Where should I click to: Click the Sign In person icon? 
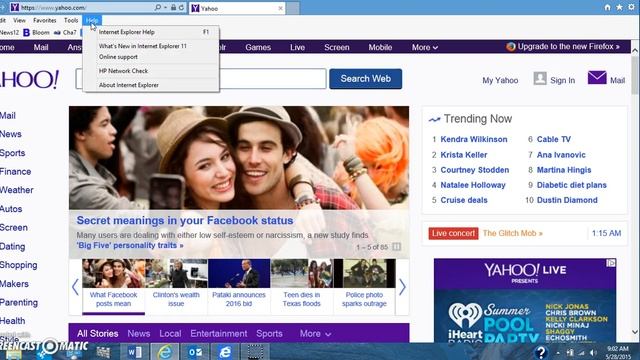(540, 78)
